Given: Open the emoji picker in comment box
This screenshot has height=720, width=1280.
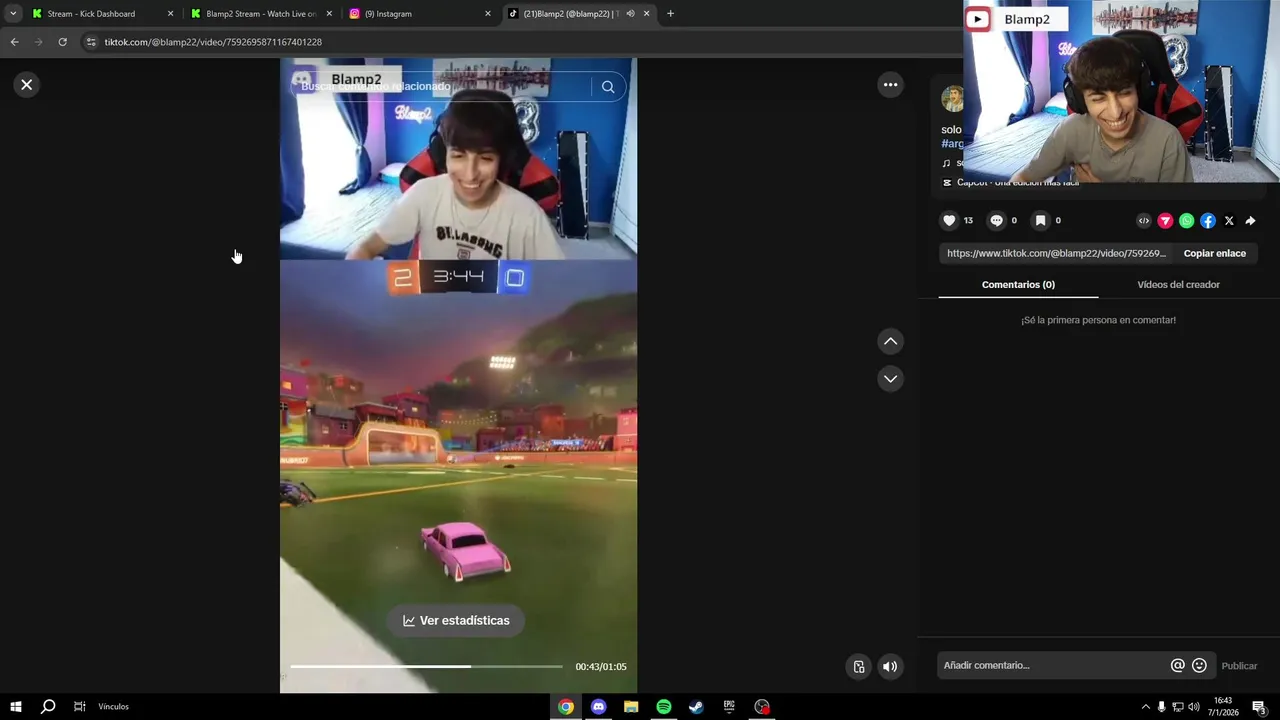Looking at the screenshot, I should [1199, 666].
